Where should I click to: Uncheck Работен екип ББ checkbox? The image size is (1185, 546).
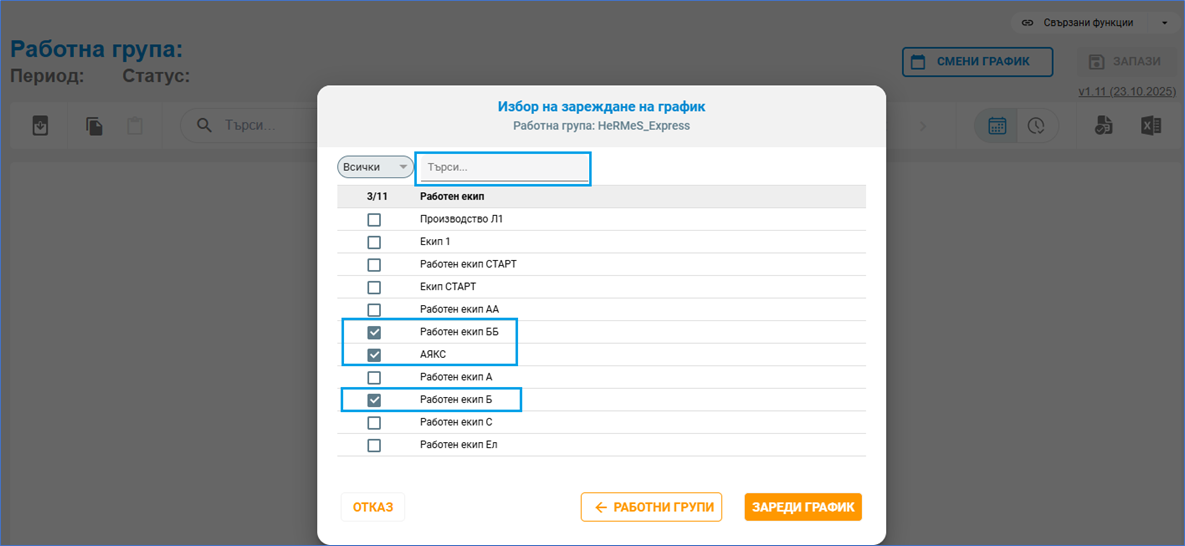(x=374, y=332)
